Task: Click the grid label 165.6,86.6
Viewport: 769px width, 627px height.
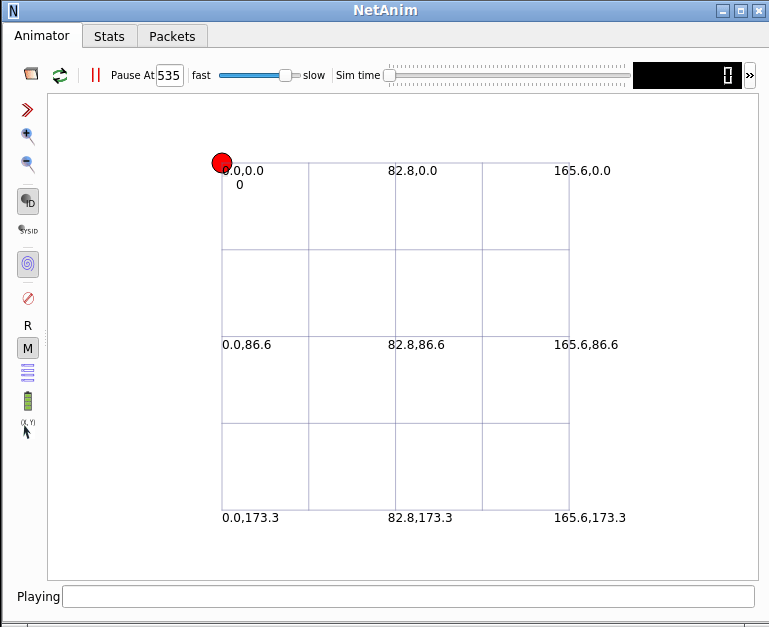Action: (x=586, y=345)
